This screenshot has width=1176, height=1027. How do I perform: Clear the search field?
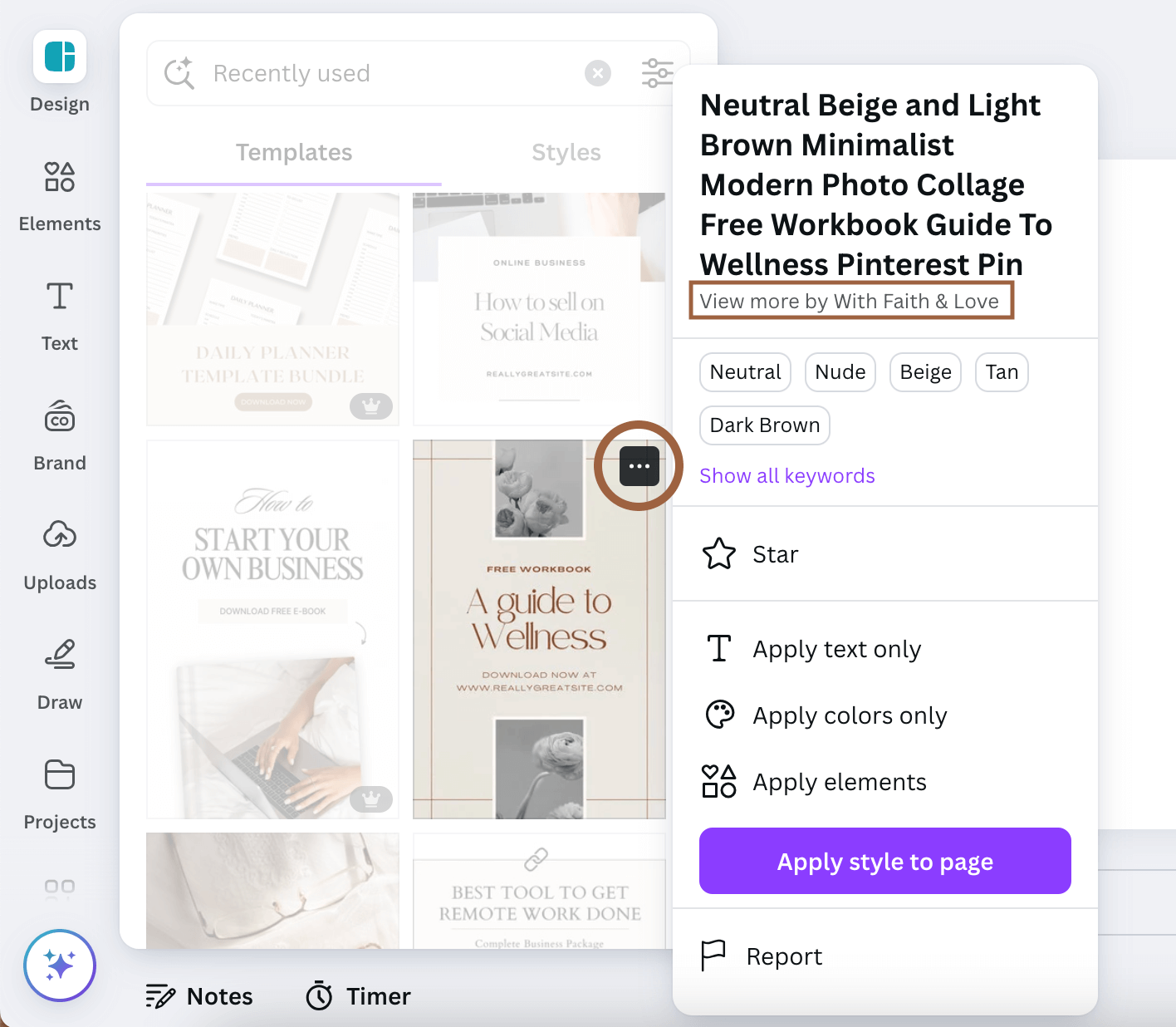[x=597, y=72]
